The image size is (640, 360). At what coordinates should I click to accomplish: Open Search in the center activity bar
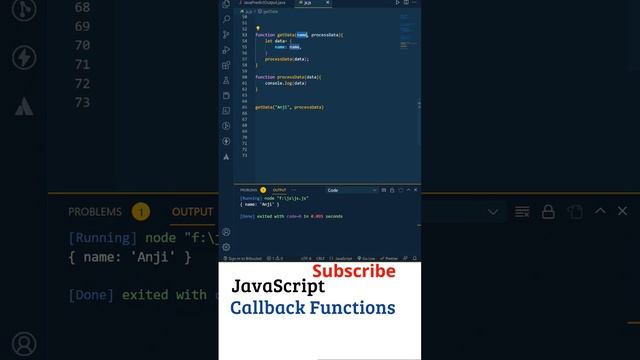click(226, 19)
